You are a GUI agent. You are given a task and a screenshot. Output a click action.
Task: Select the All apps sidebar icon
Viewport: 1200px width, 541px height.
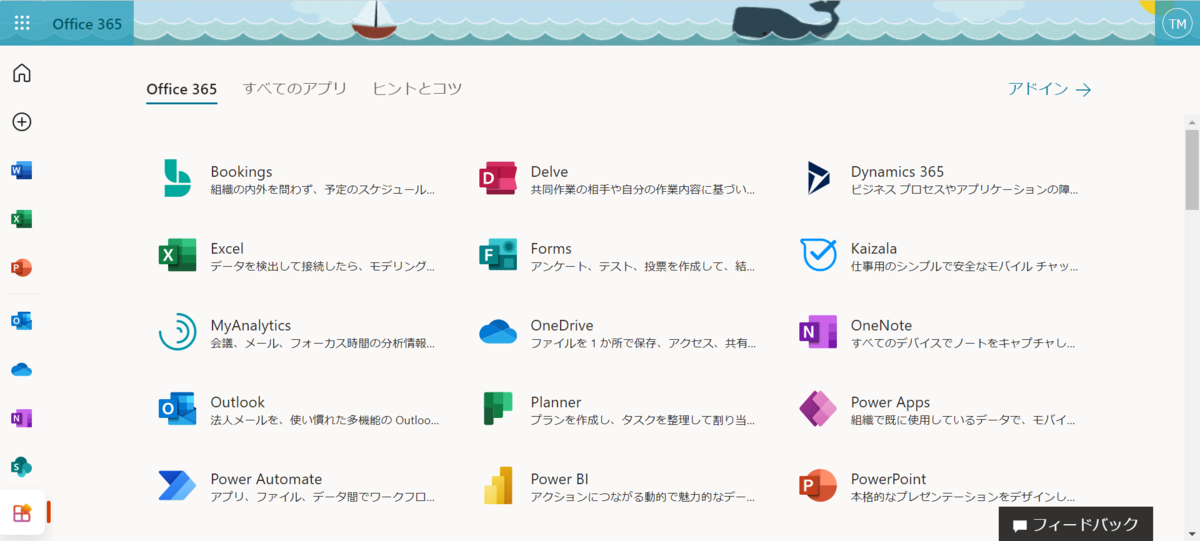click(22, 514)
